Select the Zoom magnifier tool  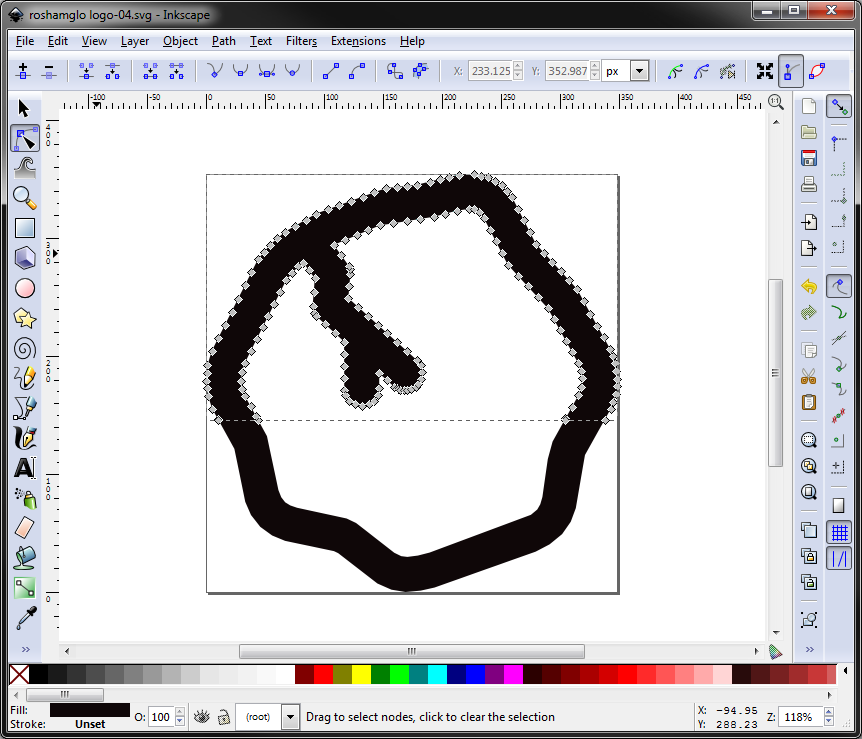pyautogui.click(x=25, y=198)
